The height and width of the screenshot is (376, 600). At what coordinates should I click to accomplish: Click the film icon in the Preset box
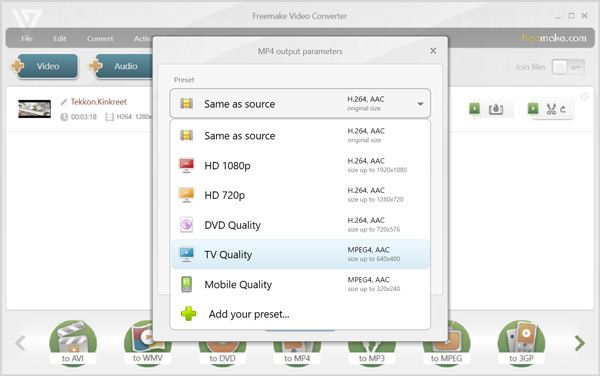186,104
